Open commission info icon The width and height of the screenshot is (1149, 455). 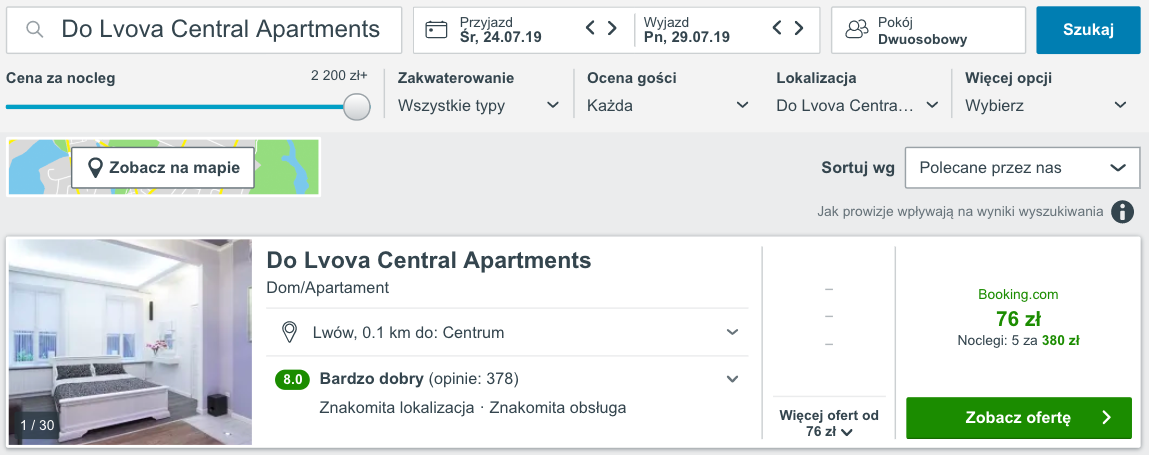pyautogui.click(x=1122, y=212)
